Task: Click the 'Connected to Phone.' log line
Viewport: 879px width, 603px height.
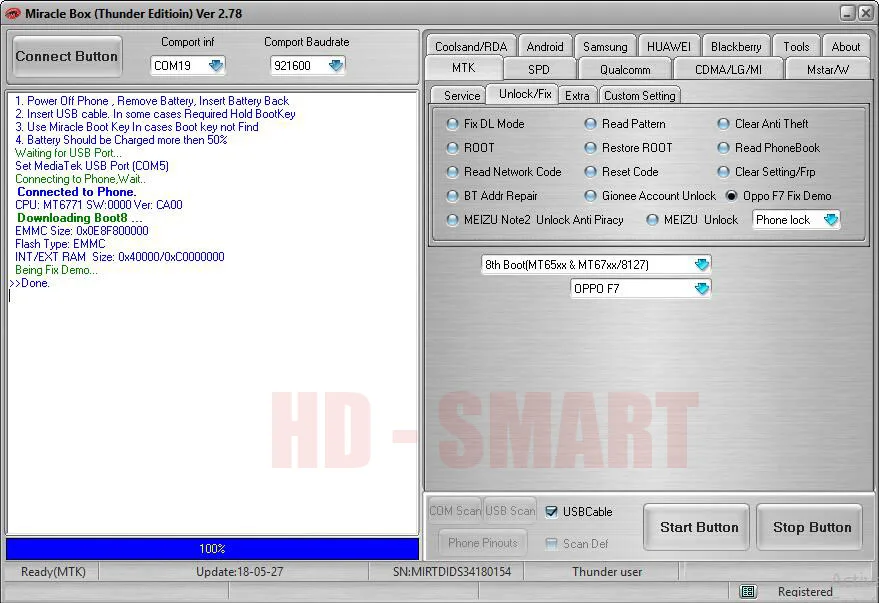Action: (x=76, y=192)
